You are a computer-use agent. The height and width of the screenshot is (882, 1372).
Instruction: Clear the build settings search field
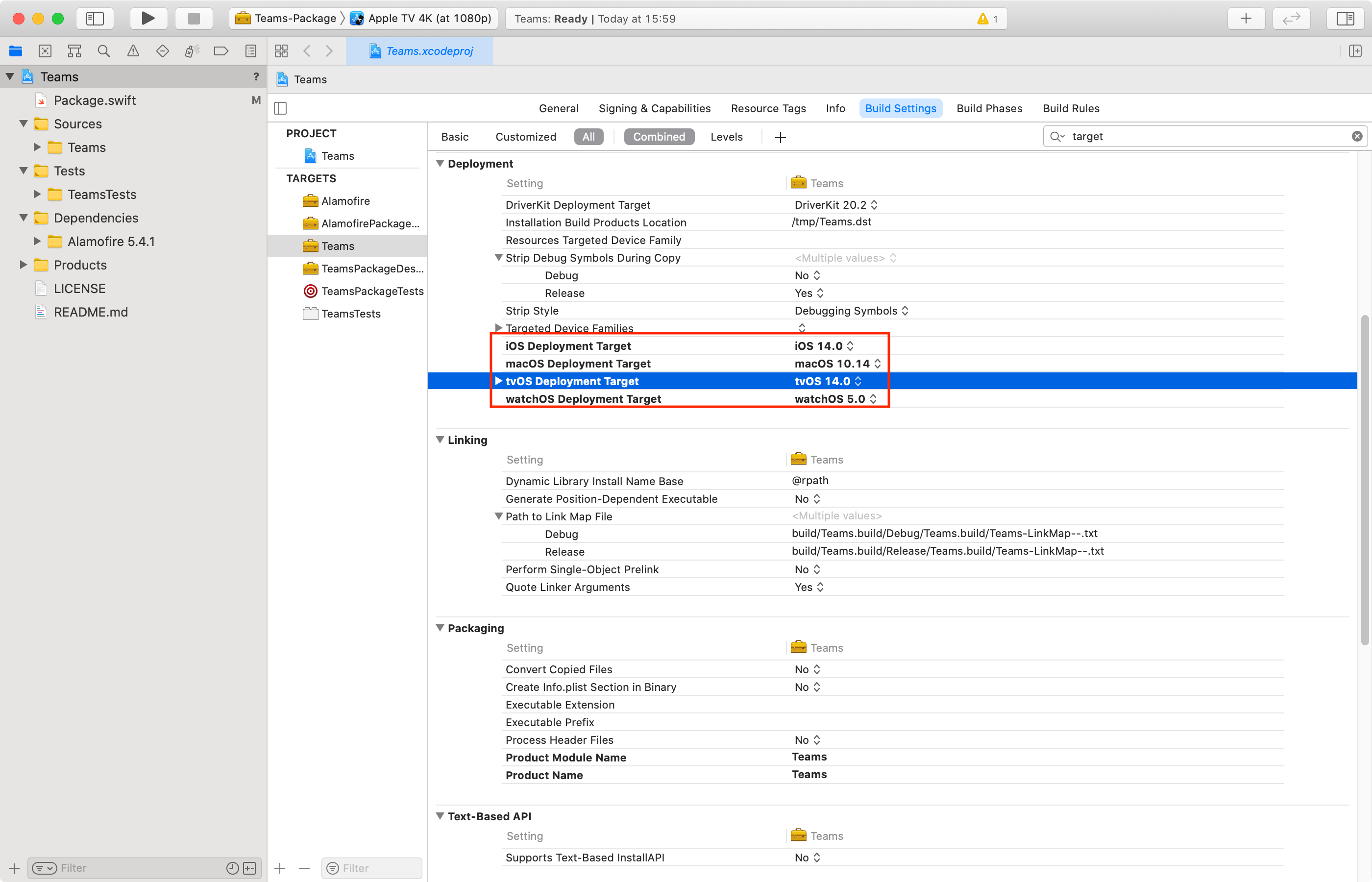click(1356, 136)
